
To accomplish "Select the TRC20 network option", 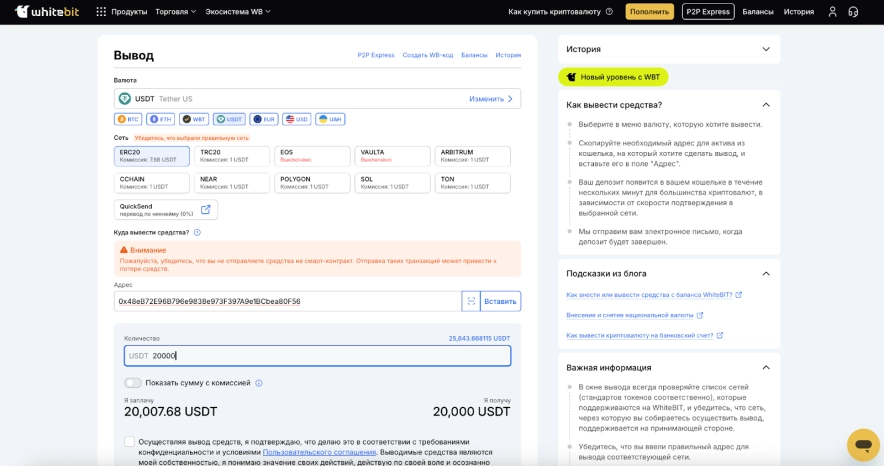I will pyautogui.click(x=232, y=156).
